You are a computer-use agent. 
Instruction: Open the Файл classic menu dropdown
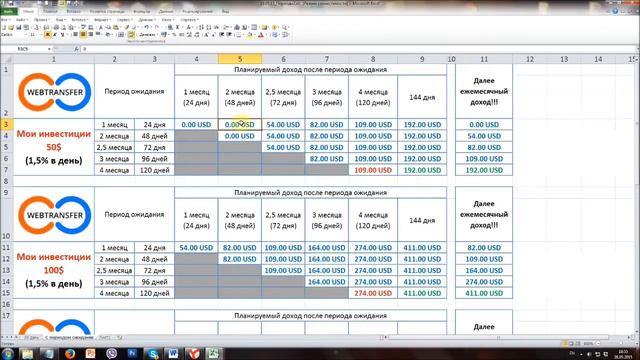[22, 20]
